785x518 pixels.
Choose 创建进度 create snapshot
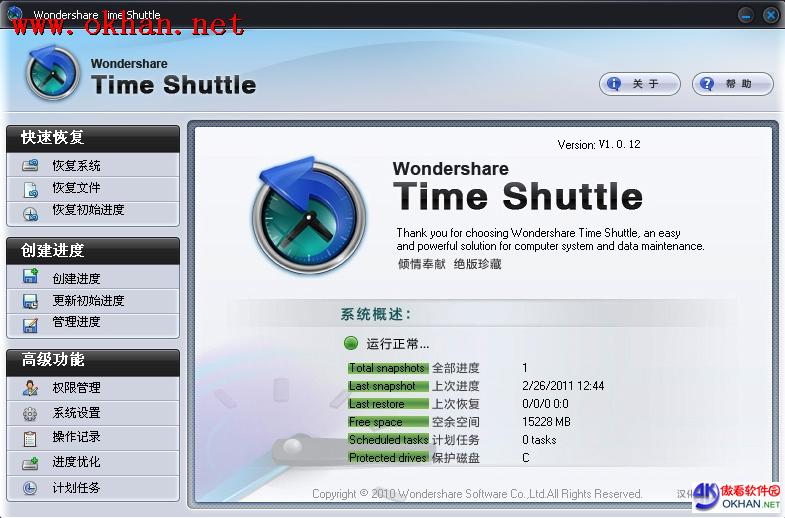point(93,277)
